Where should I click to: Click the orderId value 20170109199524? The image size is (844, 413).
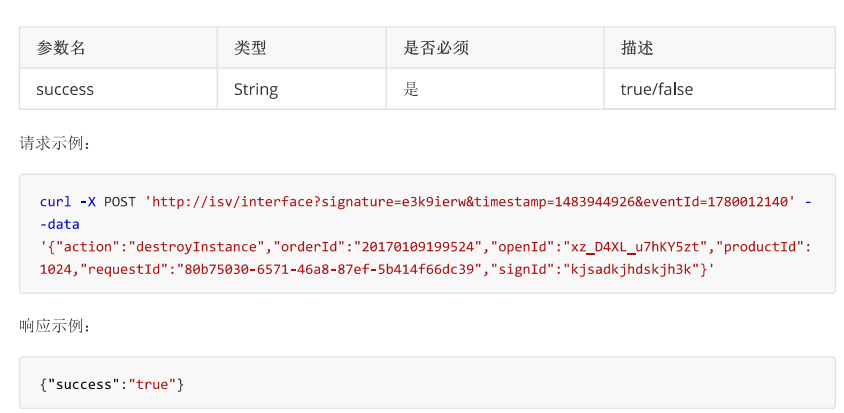pos(418,247)
